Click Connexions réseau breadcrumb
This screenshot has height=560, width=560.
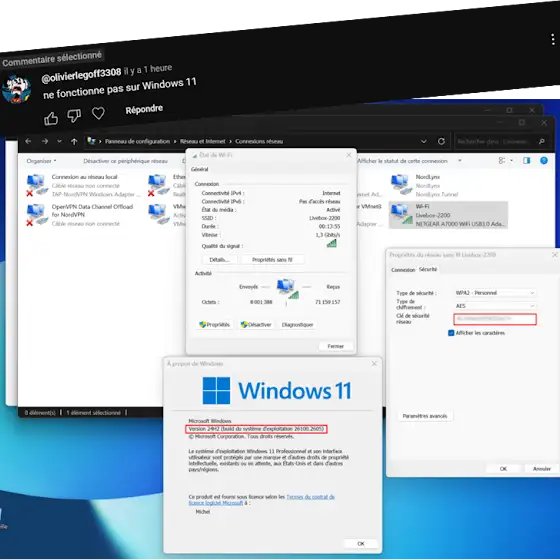pyautogui.click(x=259, y=141)
